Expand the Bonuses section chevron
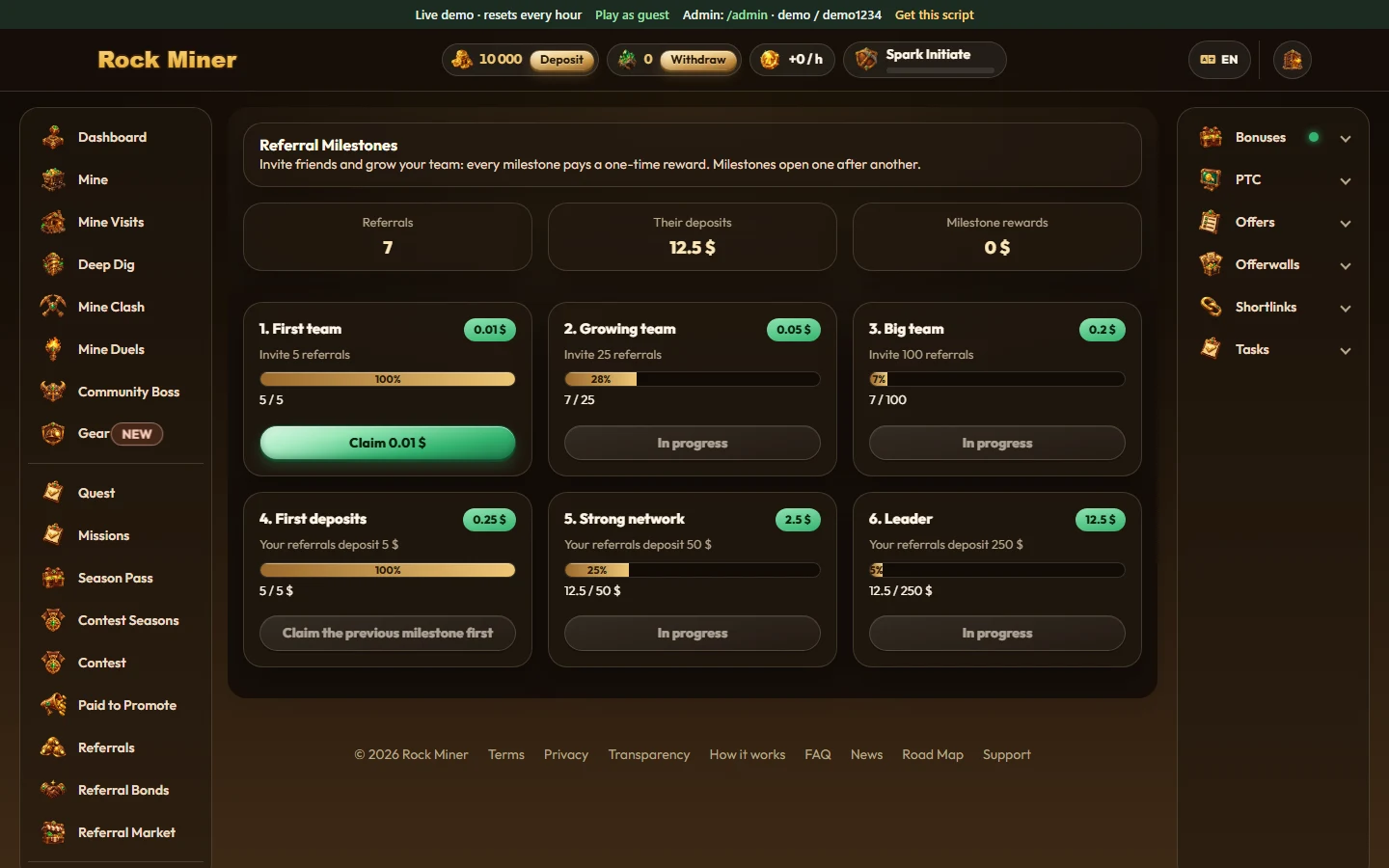This screenshot has width=1389, height=868. click(1346, 138)
